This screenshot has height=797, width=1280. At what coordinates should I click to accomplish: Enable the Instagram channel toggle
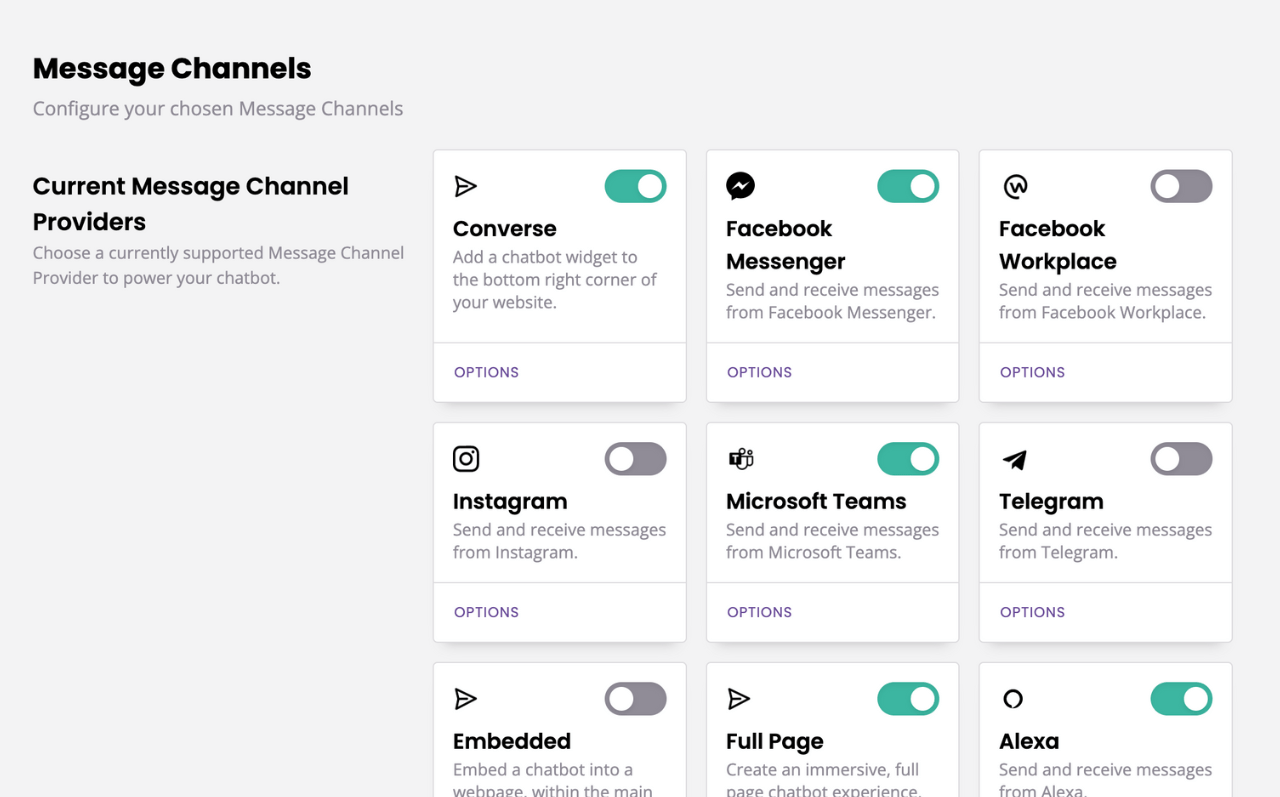tap(635, 458)
